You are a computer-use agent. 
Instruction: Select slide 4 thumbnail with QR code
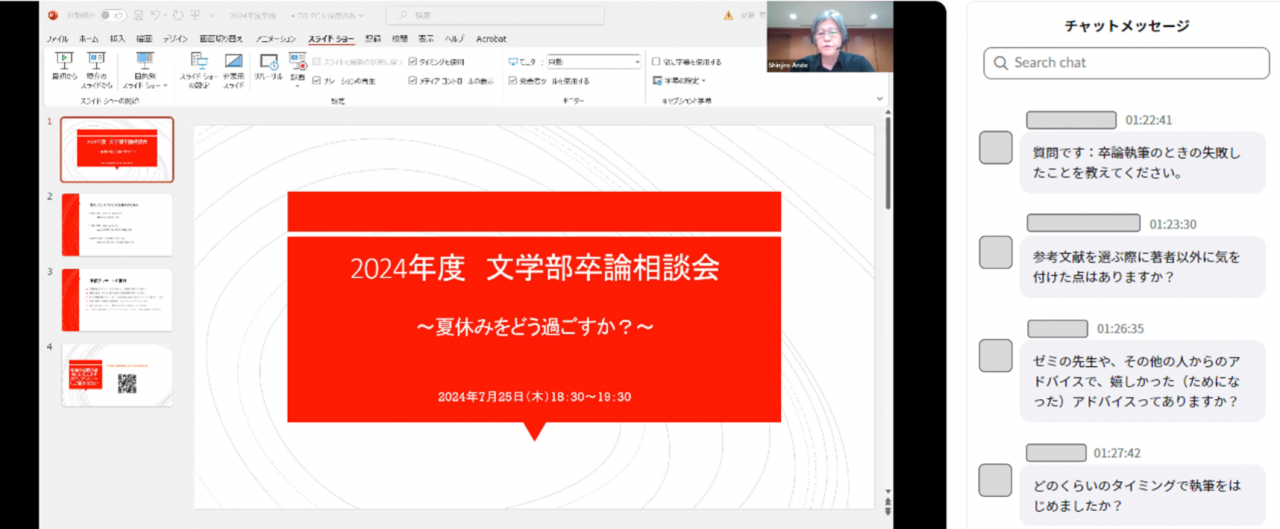(117, 375)
